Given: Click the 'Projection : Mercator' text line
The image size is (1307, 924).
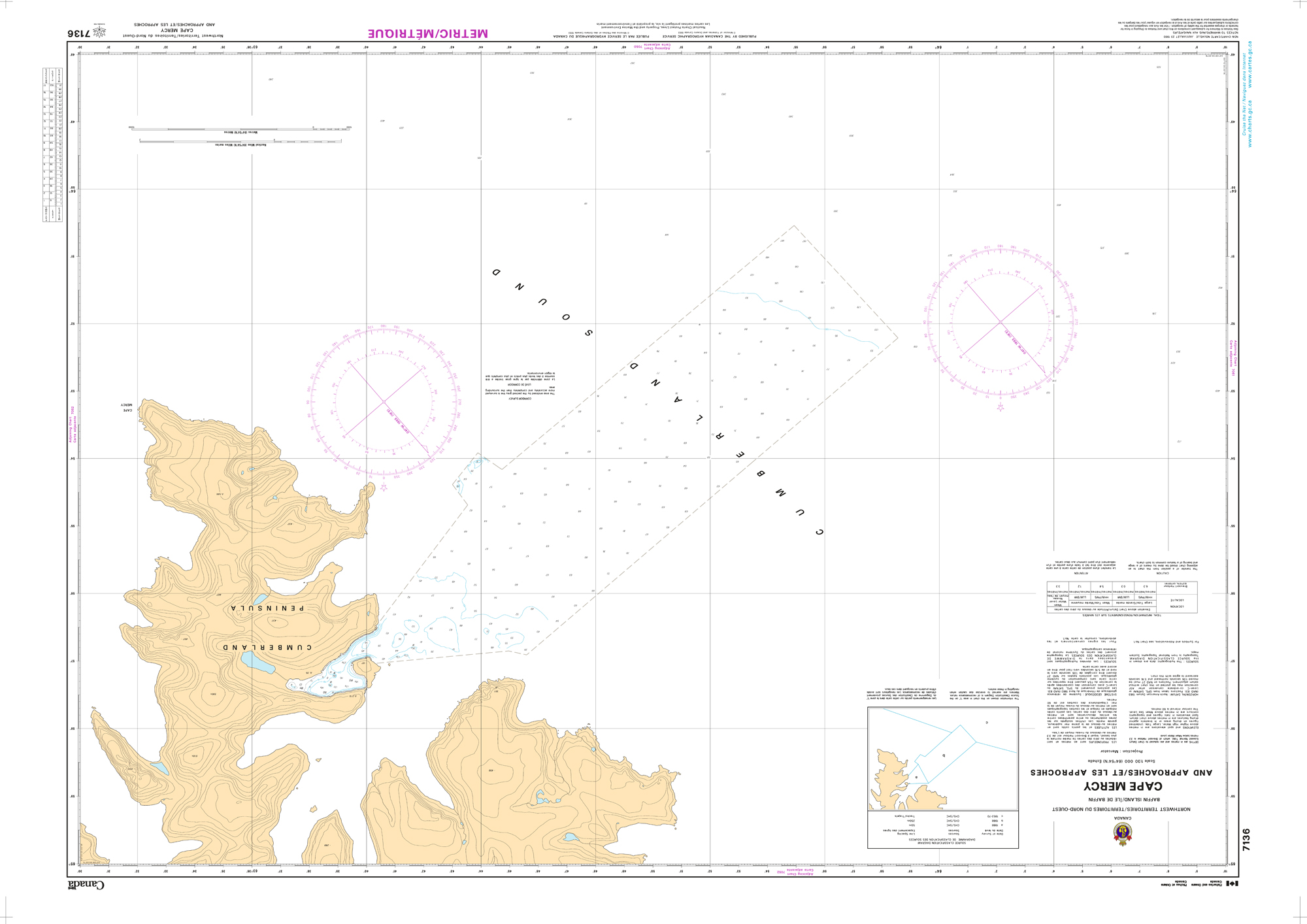Looking at the screenshot, I should [x=1121, y=751].
